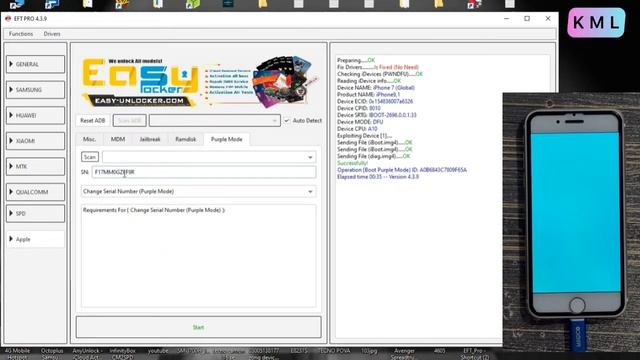Open the Drivers menu
This screenshot has width=640, height=360.
52,34
